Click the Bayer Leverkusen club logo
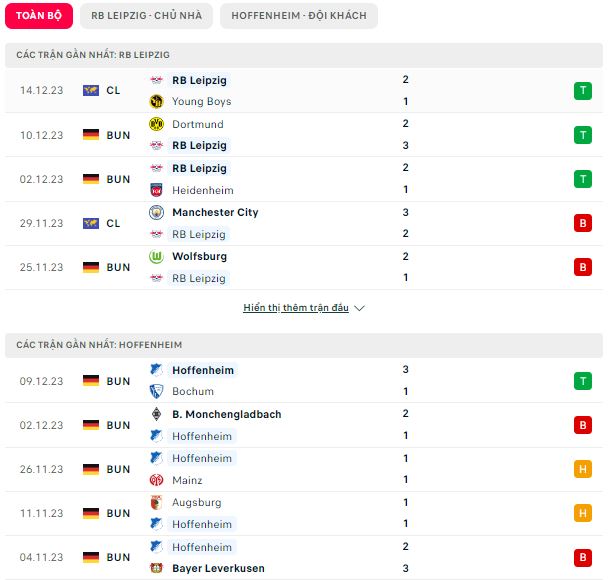 coord(156,568)
